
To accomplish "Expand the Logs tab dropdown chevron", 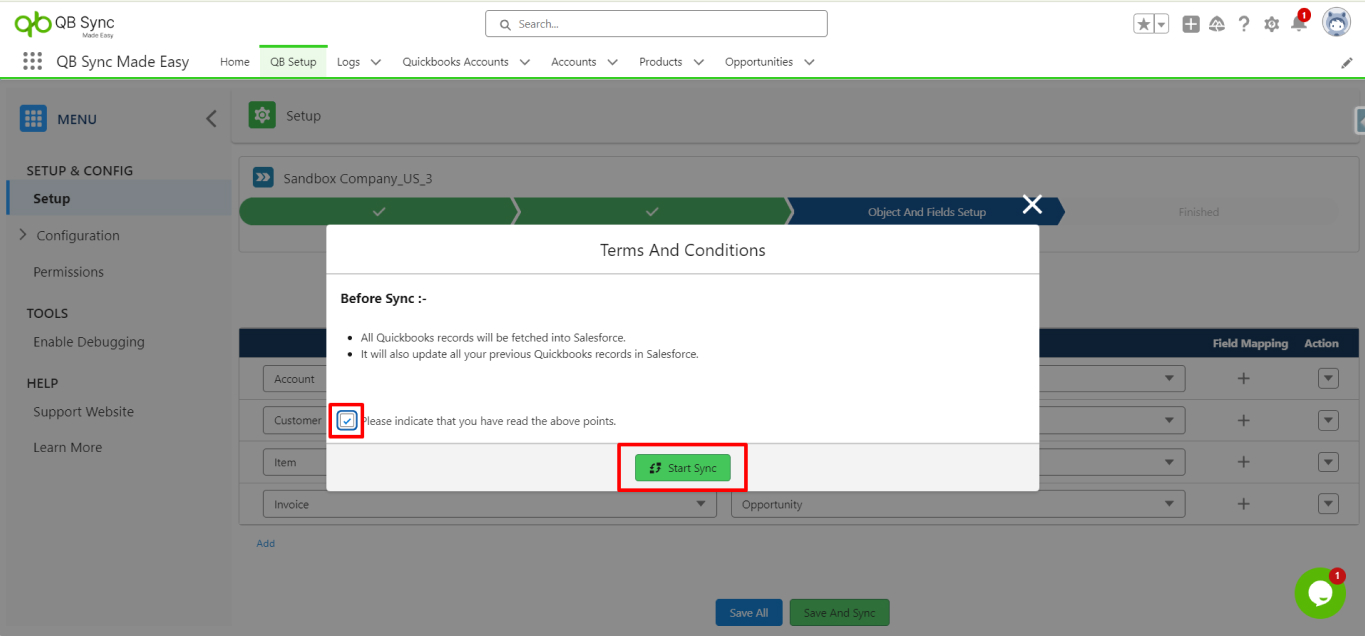I will 376,62.
